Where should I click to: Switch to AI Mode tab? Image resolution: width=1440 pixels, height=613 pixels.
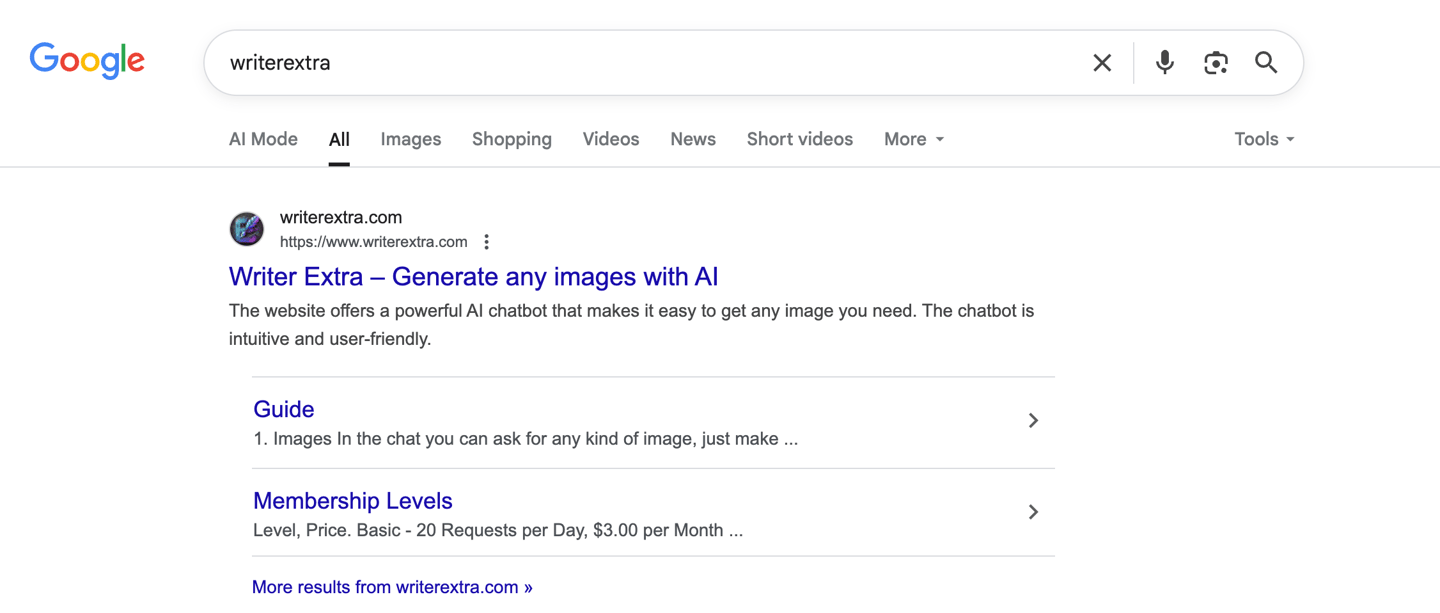[x=263, y=139]
